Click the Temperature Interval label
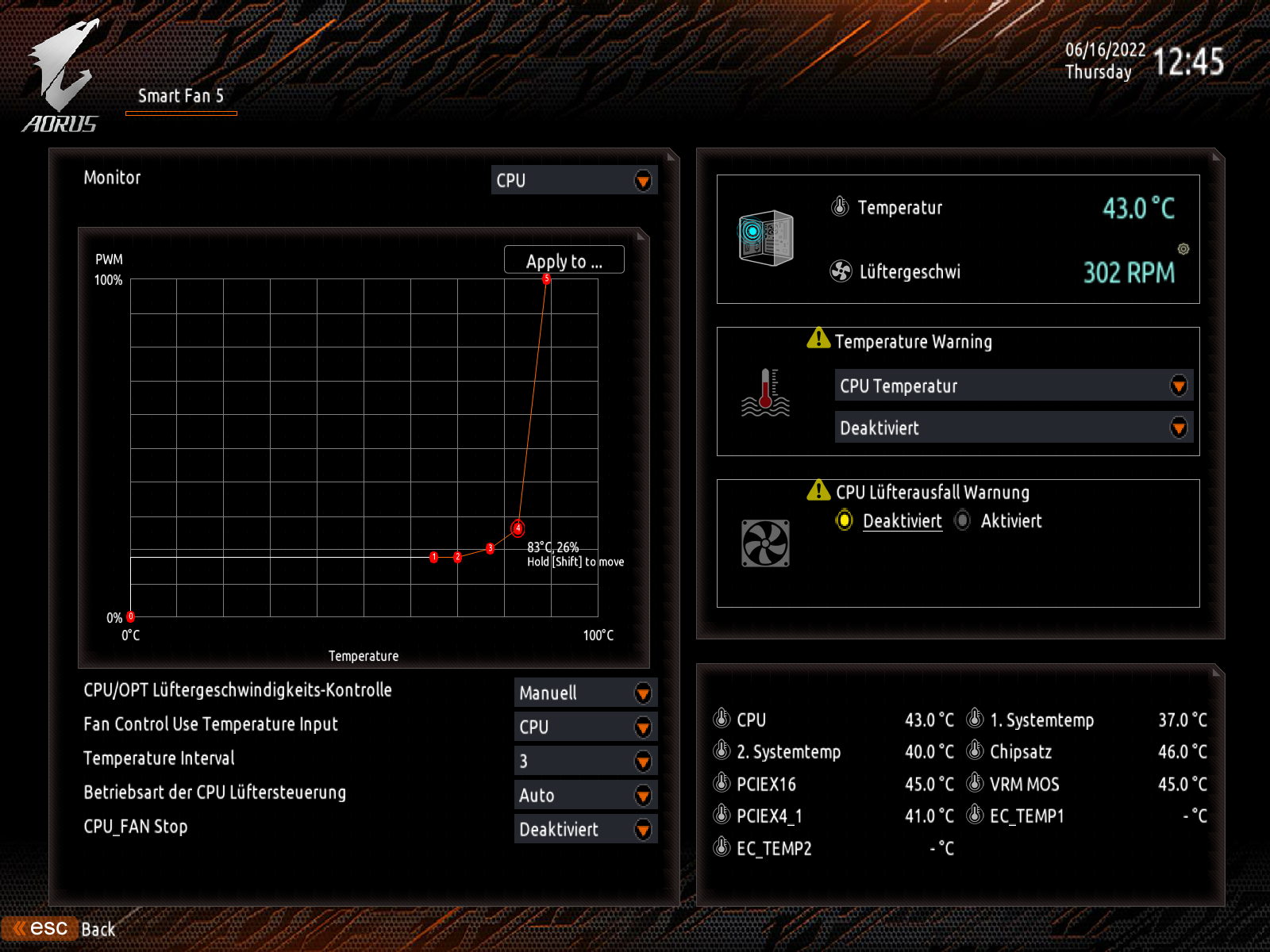Viewport: 1270px width, 952px height. click(160, 758)
